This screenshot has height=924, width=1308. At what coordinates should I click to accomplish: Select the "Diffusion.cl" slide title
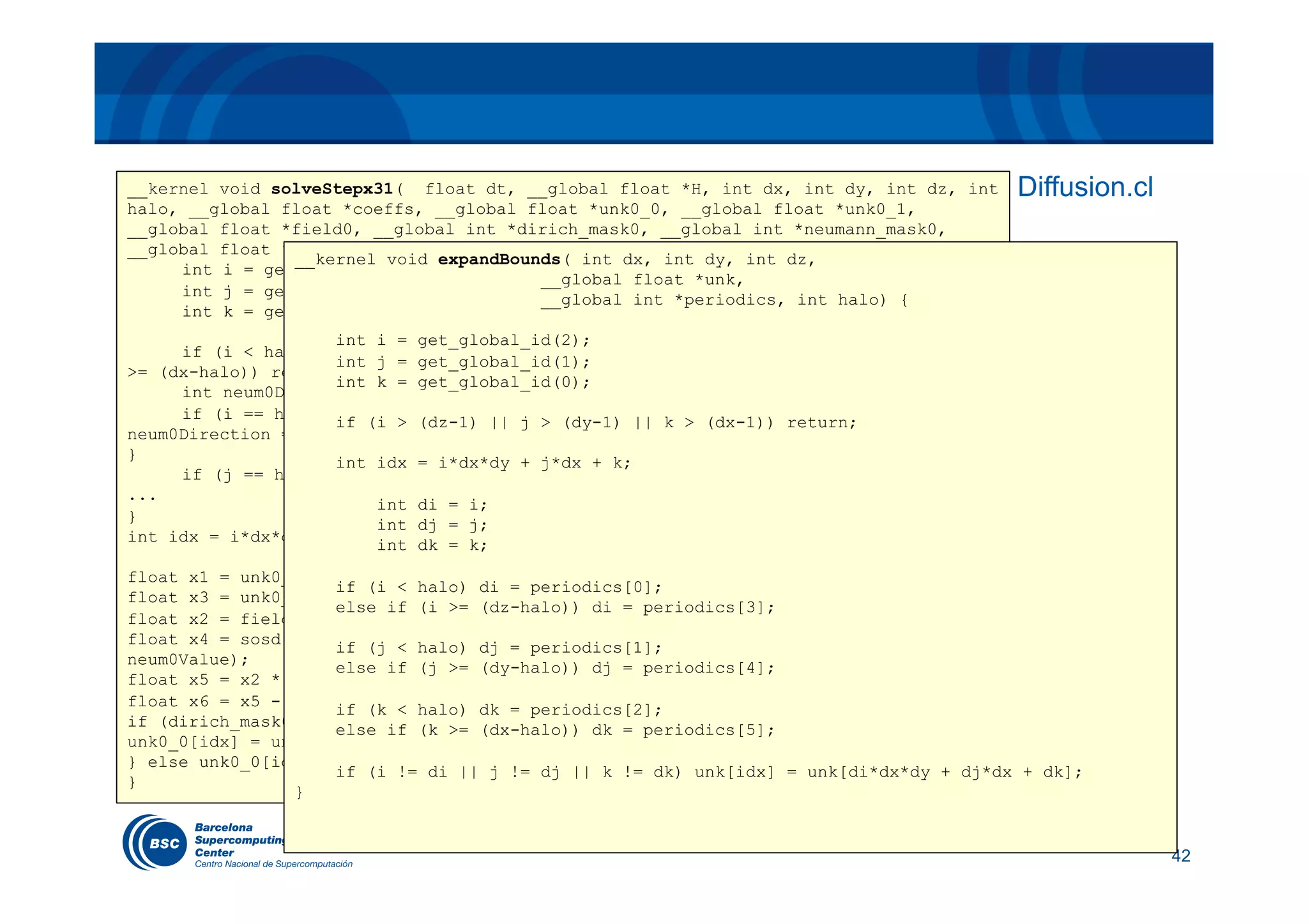click(x=1085, y=187)
